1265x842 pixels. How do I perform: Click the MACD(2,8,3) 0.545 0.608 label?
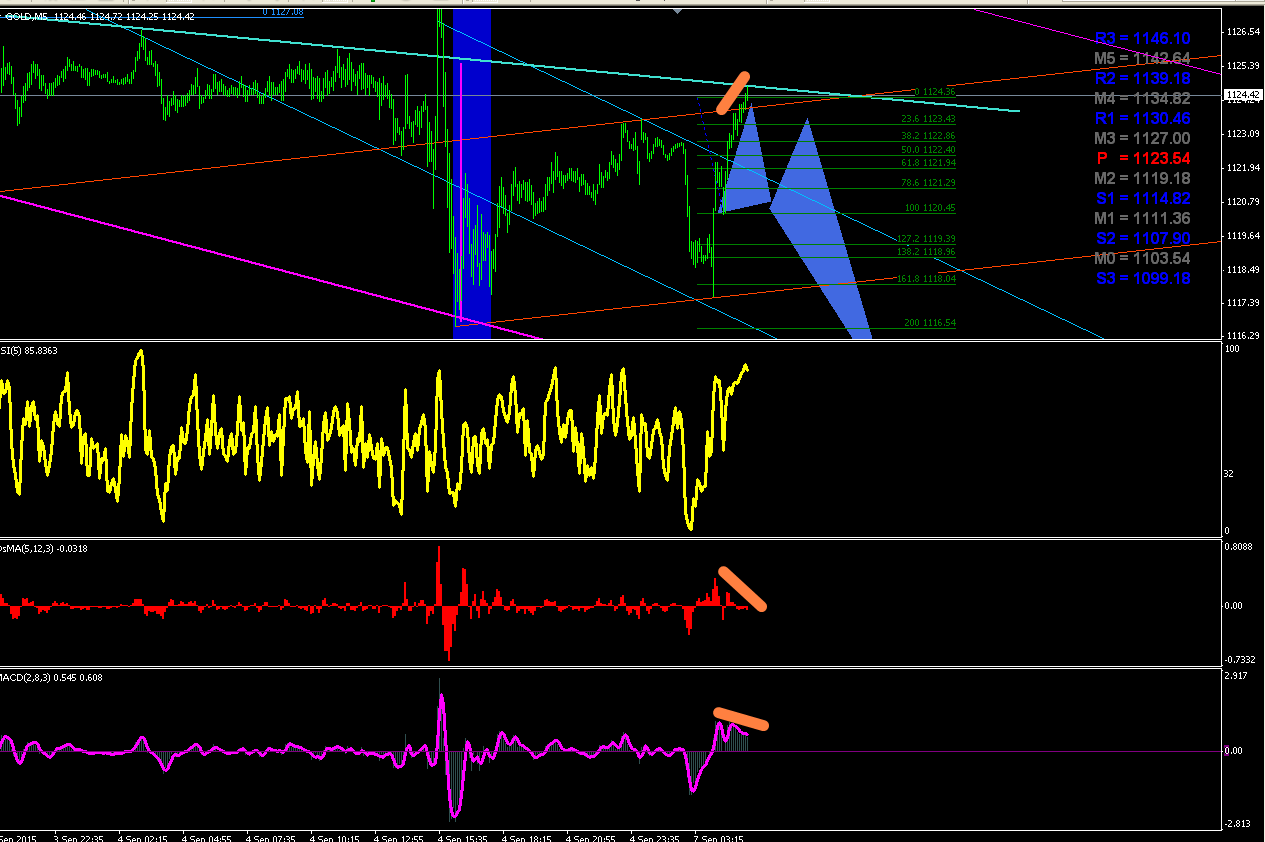51,677
